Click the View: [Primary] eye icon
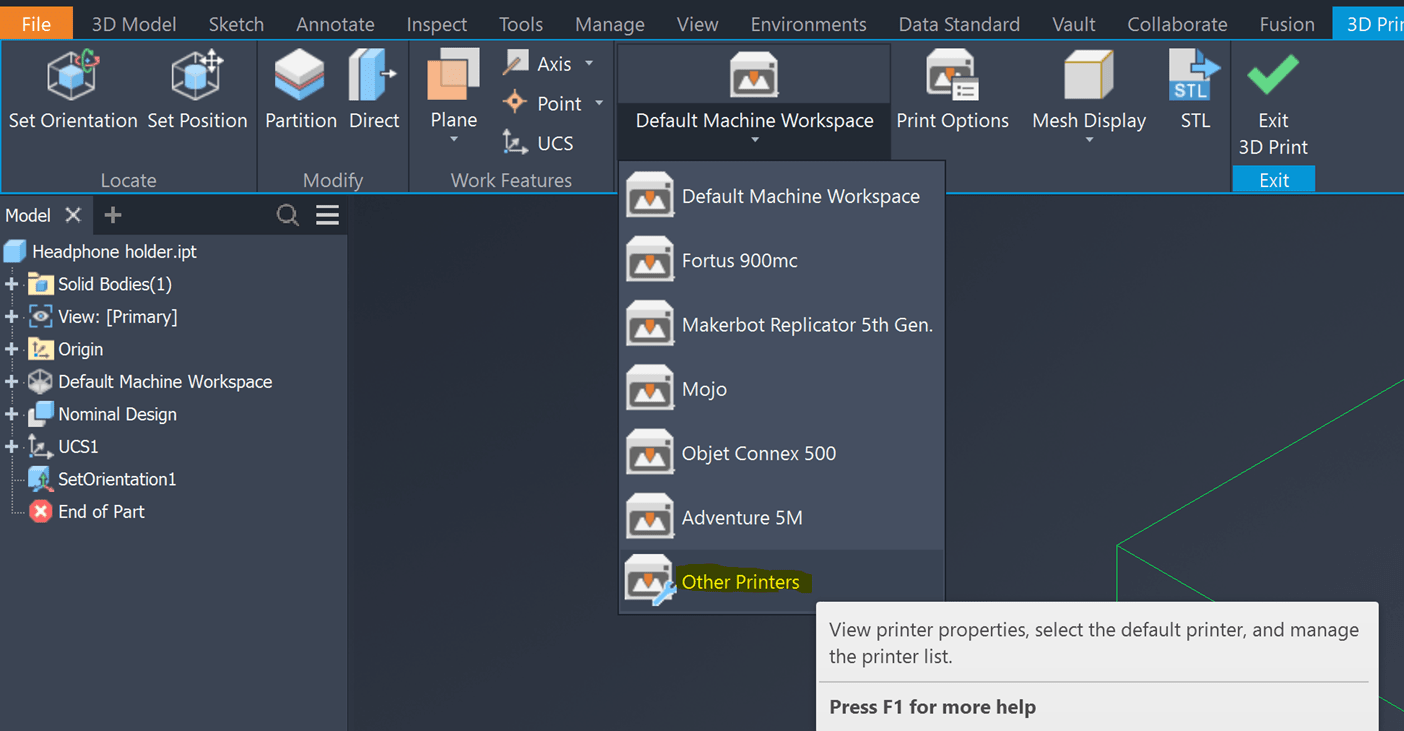This screenshot has width=1404, height=731. (x=40, y=317)
